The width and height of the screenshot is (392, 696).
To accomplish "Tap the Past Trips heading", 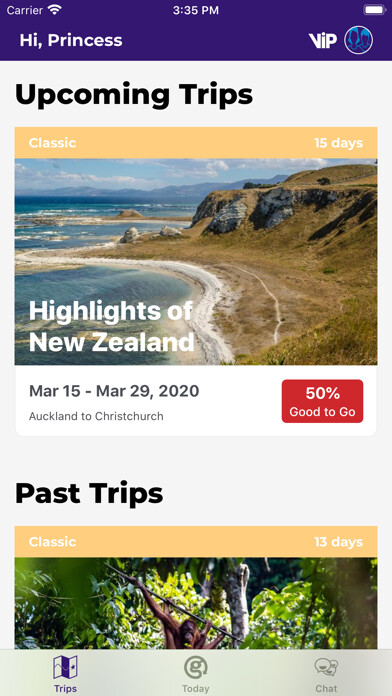I will pyautogui.click(x=89, y=494).
